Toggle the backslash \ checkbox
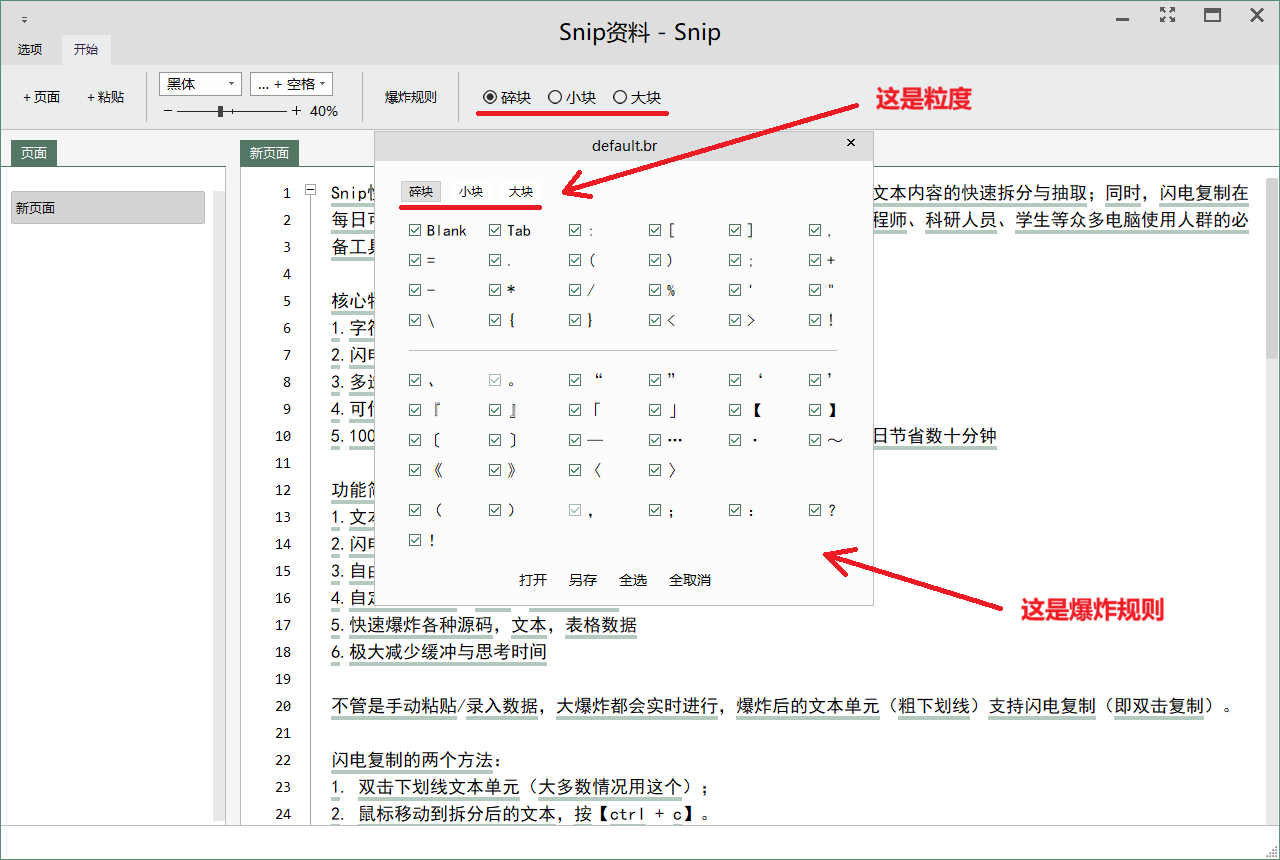Viewport: 1280px width, 860px height. coord(415,320)
